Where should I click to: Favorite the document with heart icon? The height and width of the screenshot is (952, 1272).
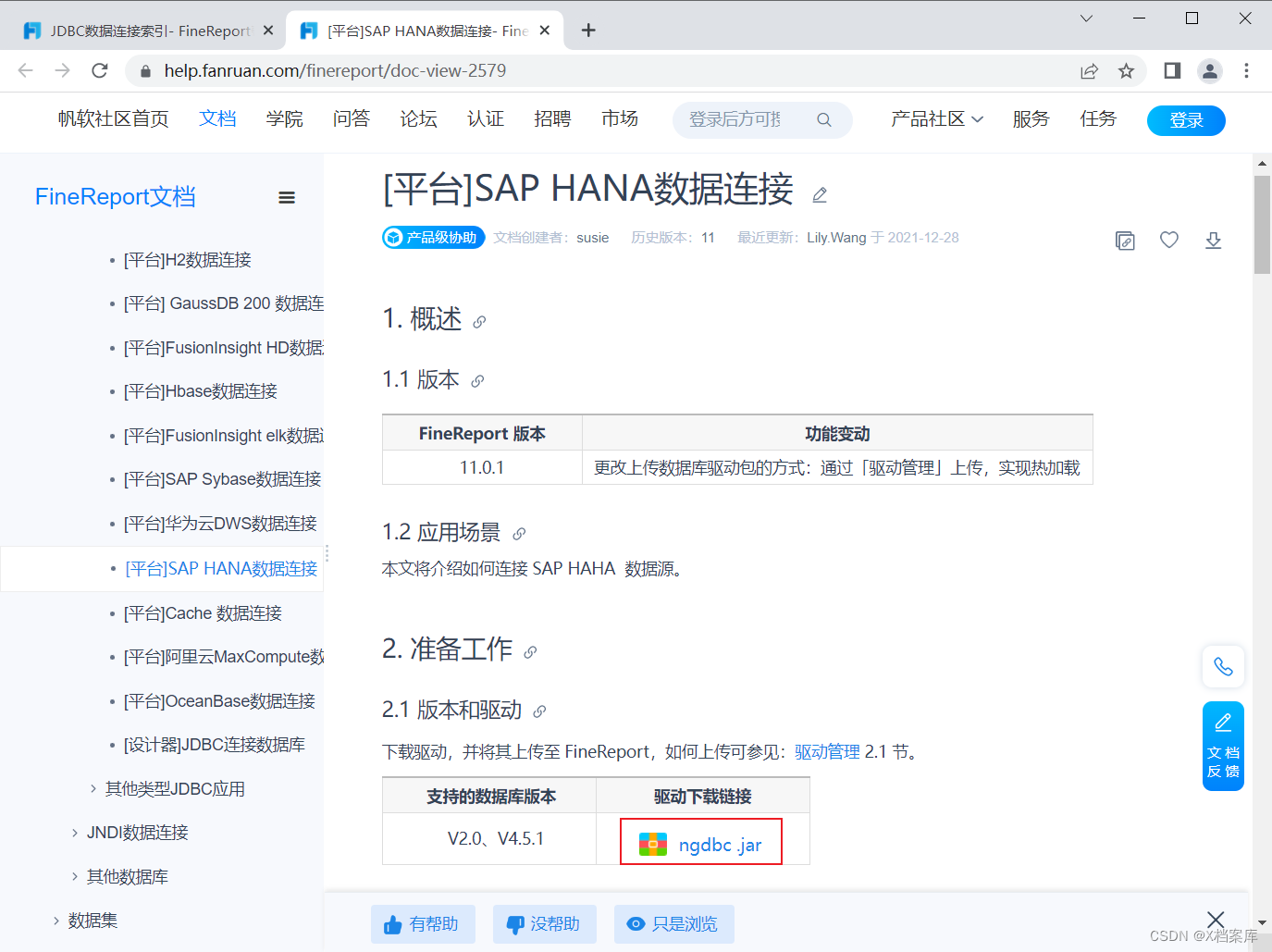tap(1169, 240)
